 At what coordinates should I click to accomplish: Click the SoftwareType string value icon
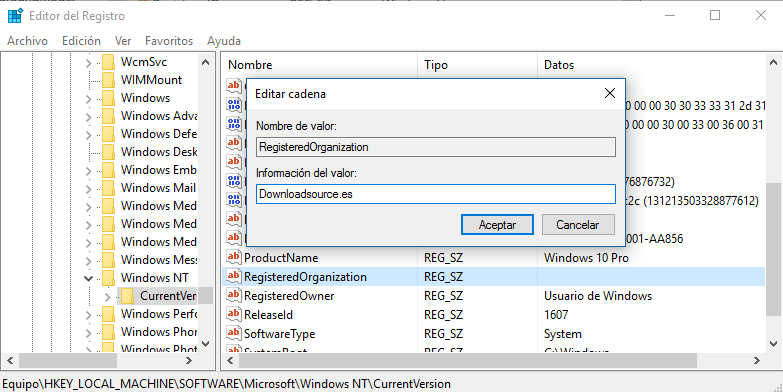[x=234, y=334]
